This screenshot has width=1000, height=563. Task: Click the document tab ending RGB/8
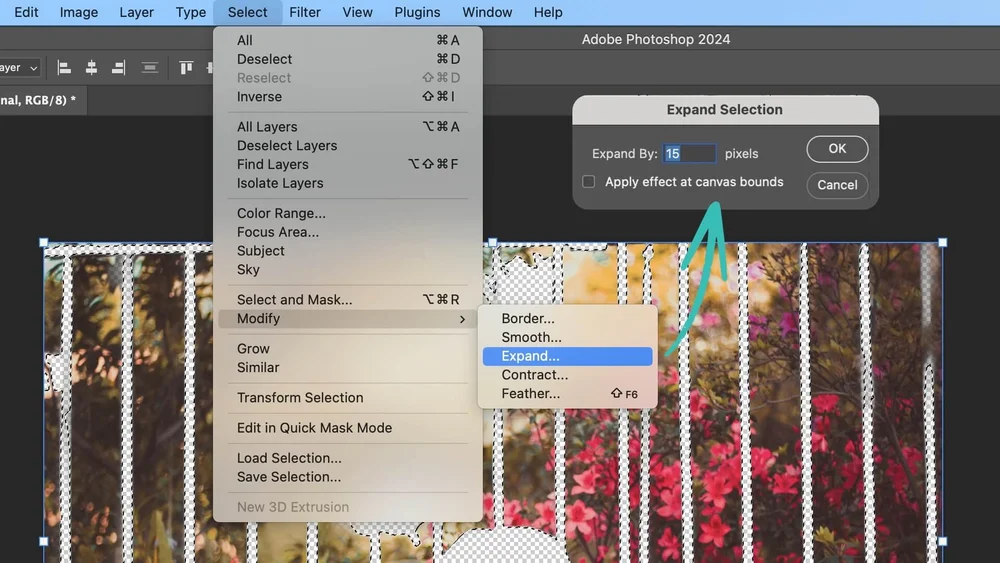[x=42, y=100]
